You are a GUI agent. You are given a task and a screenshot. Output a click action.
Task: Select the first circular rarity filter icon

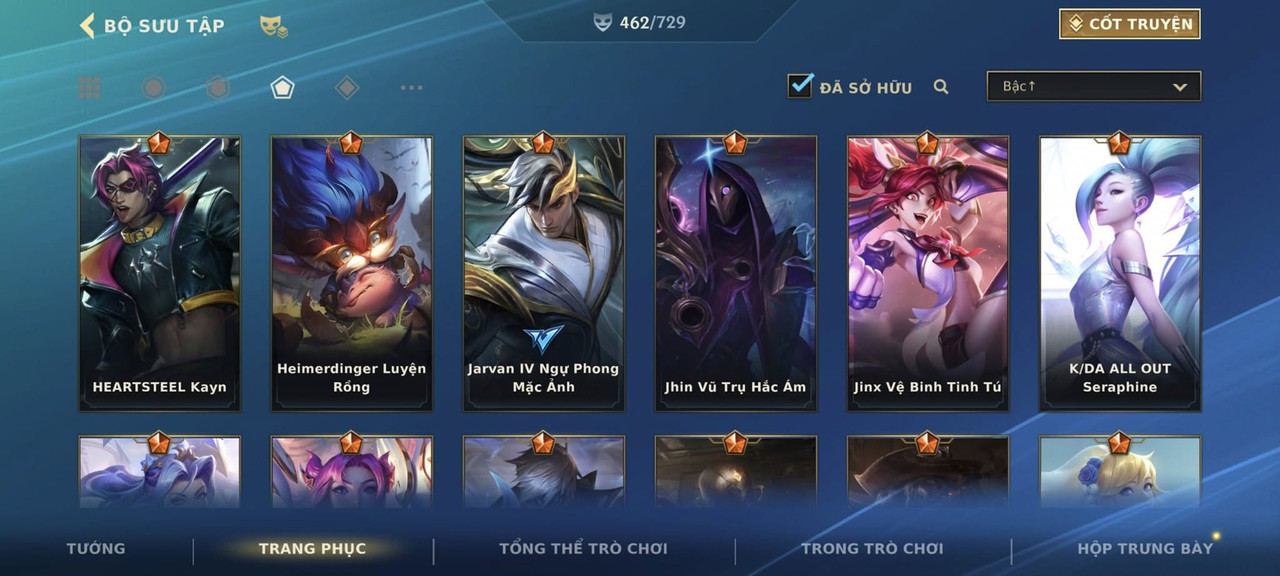coord(153,88)
